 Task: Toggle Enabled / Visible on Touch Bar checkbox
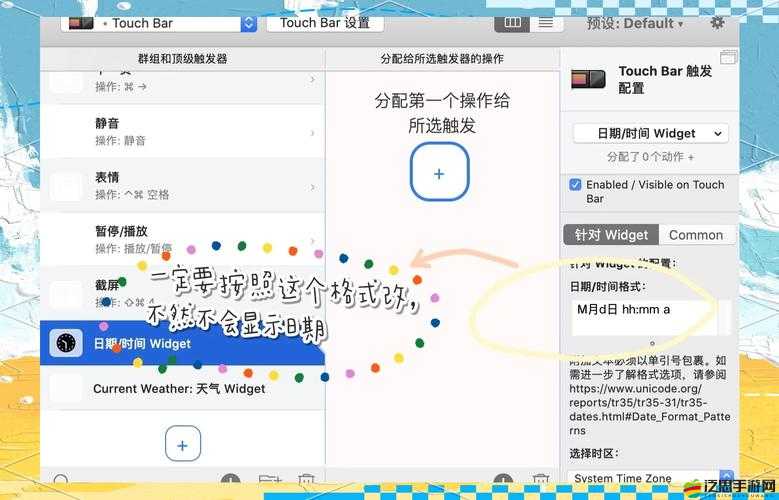(x=575, y=185)
